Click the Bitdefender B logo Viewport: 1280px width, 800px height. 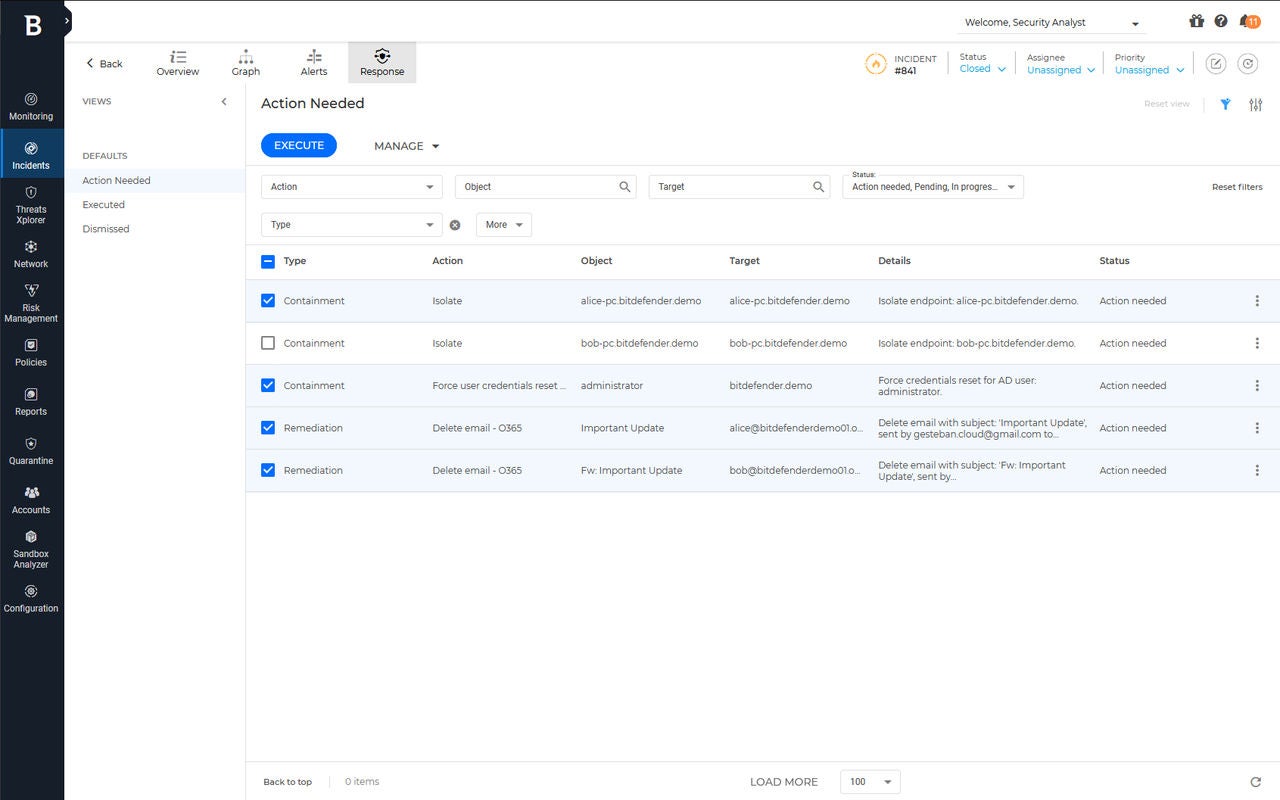tap(32, 26)
